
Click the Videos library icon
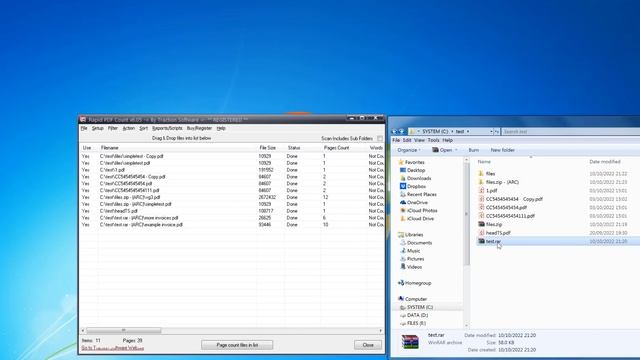coord(403,267)
